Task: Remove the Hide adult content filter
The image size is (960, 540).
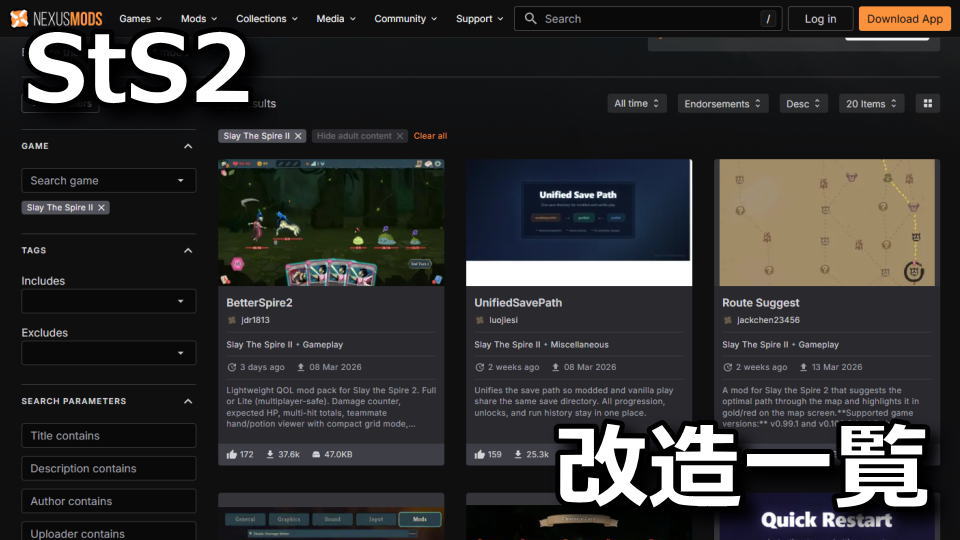Action: pos(400,136)
